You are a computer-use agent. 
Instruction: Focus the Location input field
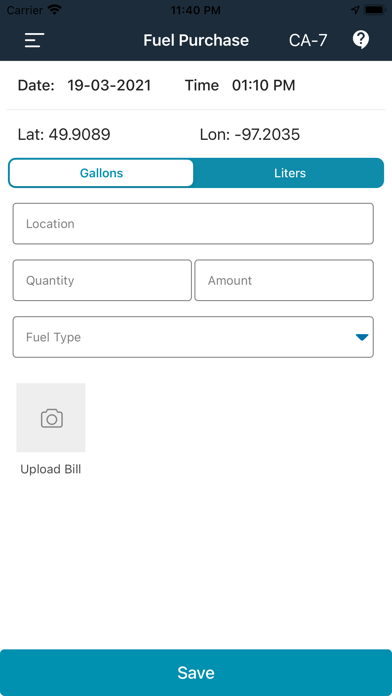[x=193, y=224]
